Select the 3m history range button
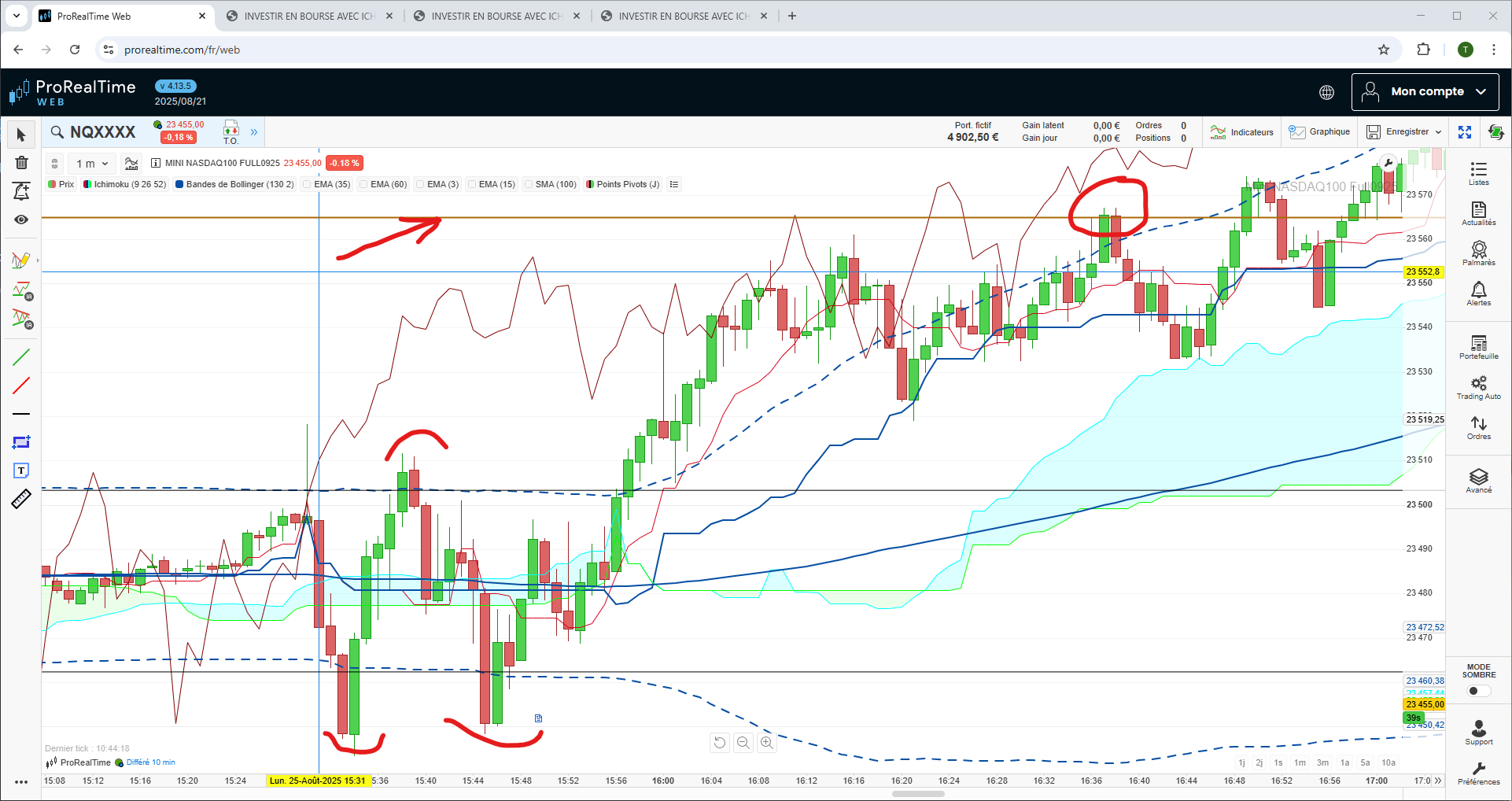The height and width of the screenshot is (801, 1512). (x=1322, y=762)
